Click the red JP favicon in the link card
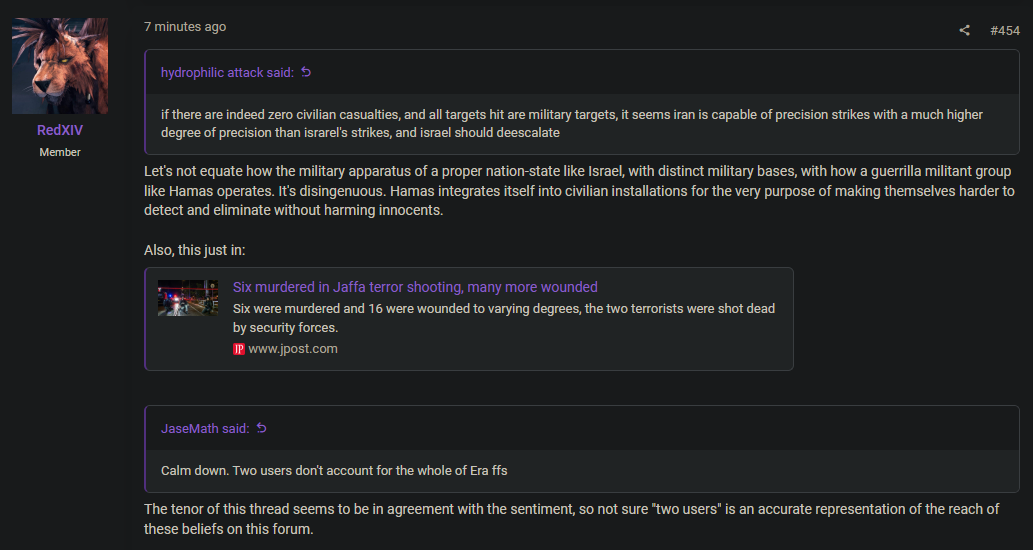Image resolution: width=1033 pixels, height=550 pixels. tap(238, 349)
